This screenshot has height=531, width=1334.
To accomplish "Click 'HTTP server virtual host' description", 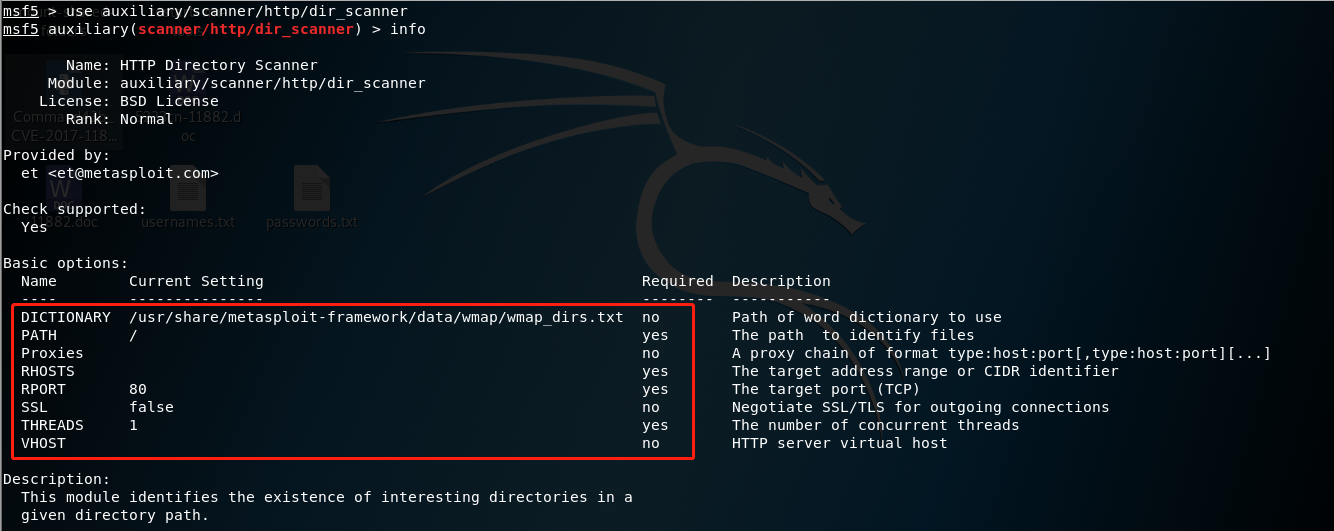I will (x=840, y=443).
